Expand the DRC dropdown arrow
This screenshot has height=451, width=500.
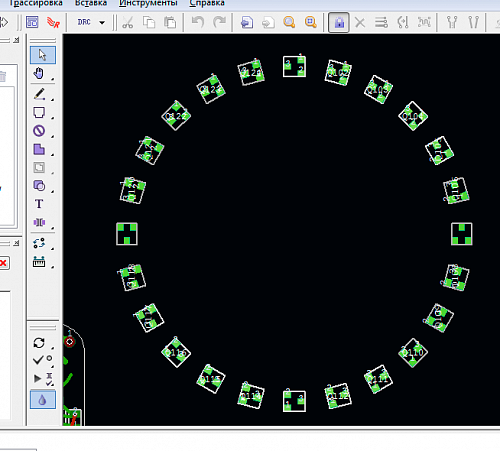pos(102,23)
